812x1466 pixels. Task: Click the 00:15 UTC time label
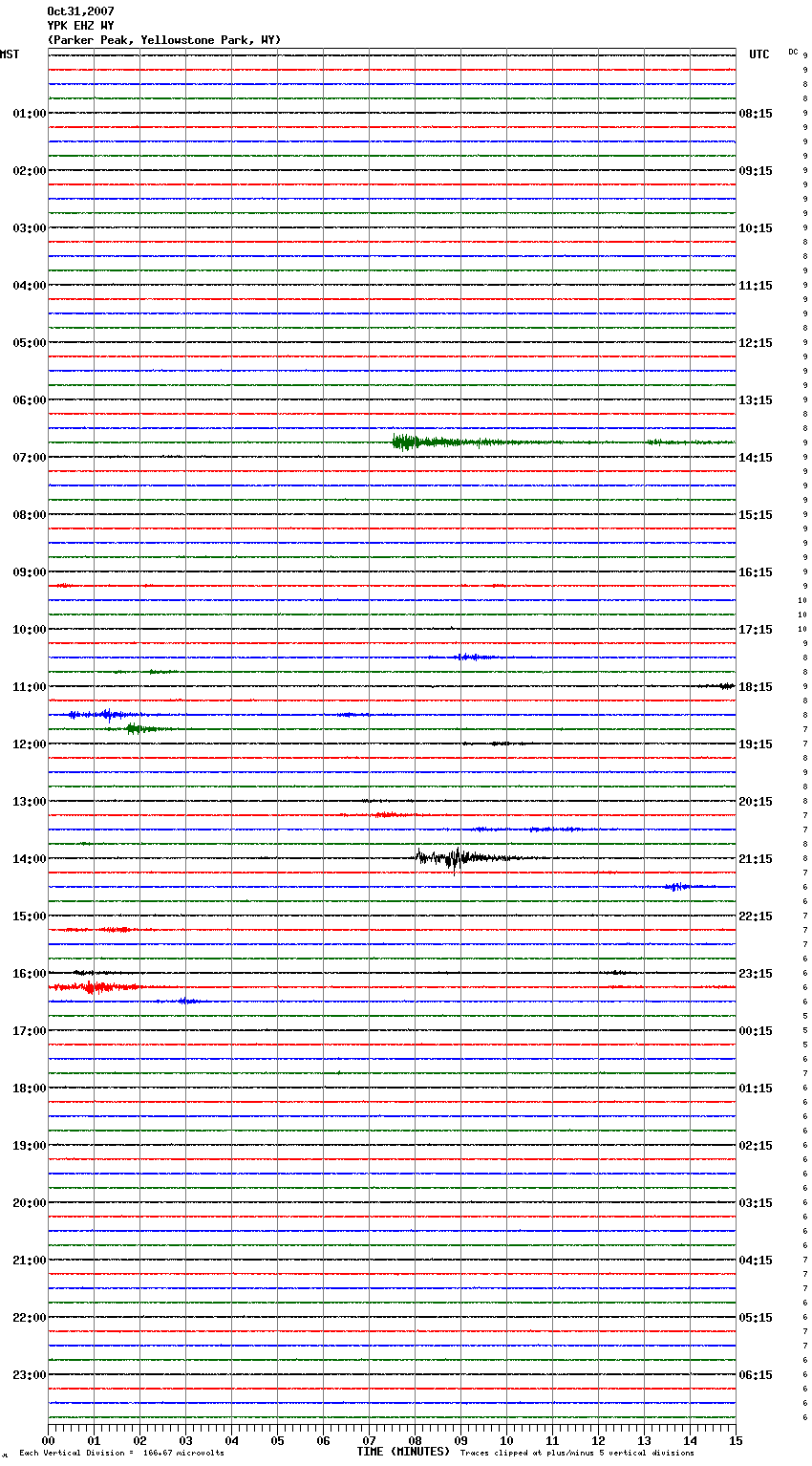point(756,1030)
